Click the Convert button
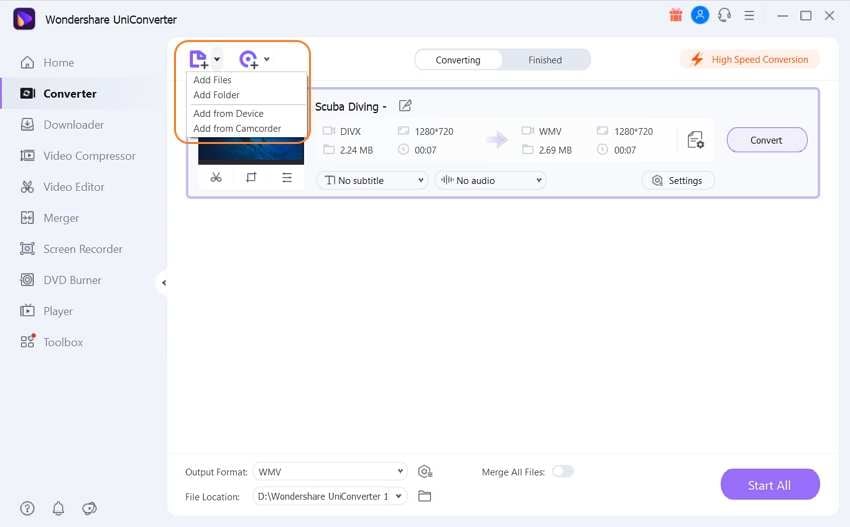 point(767,140)
